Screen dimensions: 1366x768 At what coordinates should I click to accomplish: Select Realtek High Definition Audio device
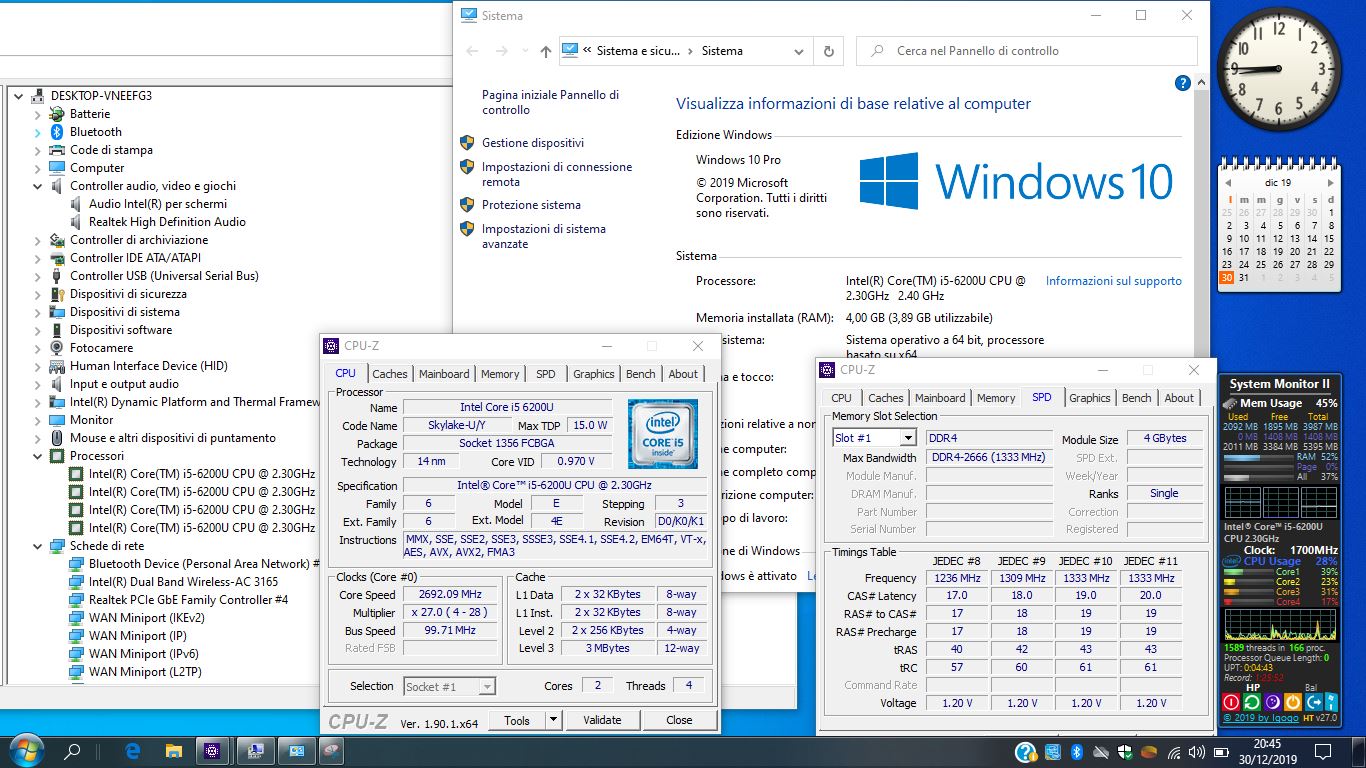pos(167,222)
